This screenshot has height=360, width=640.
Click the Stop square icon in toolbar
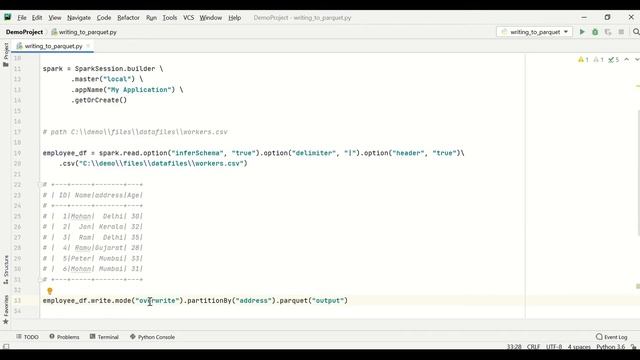(621, 32)
